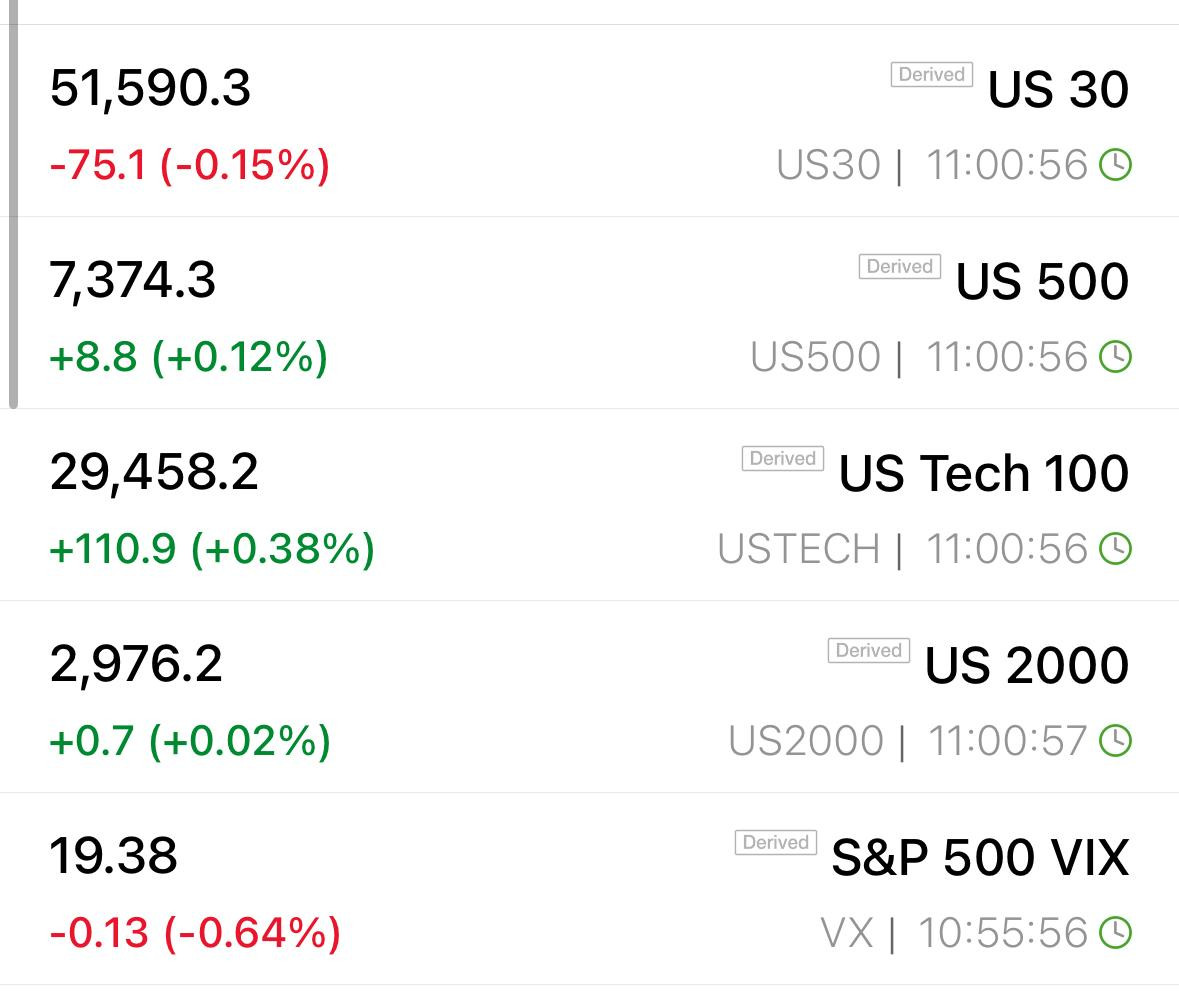Tap the Derived badge beside S&P 500 VIX
Image resolution: width=1179 pixels, height=997 pixels.
[775, 842]
